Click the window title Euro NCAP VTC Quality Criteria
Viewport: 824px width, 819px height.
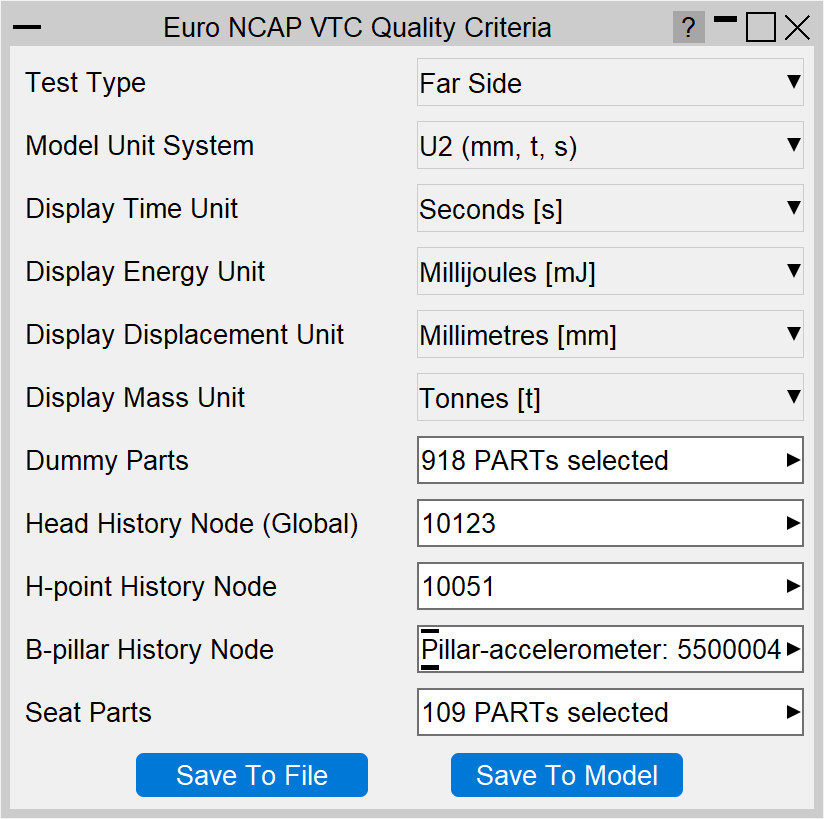coord(357,28)
